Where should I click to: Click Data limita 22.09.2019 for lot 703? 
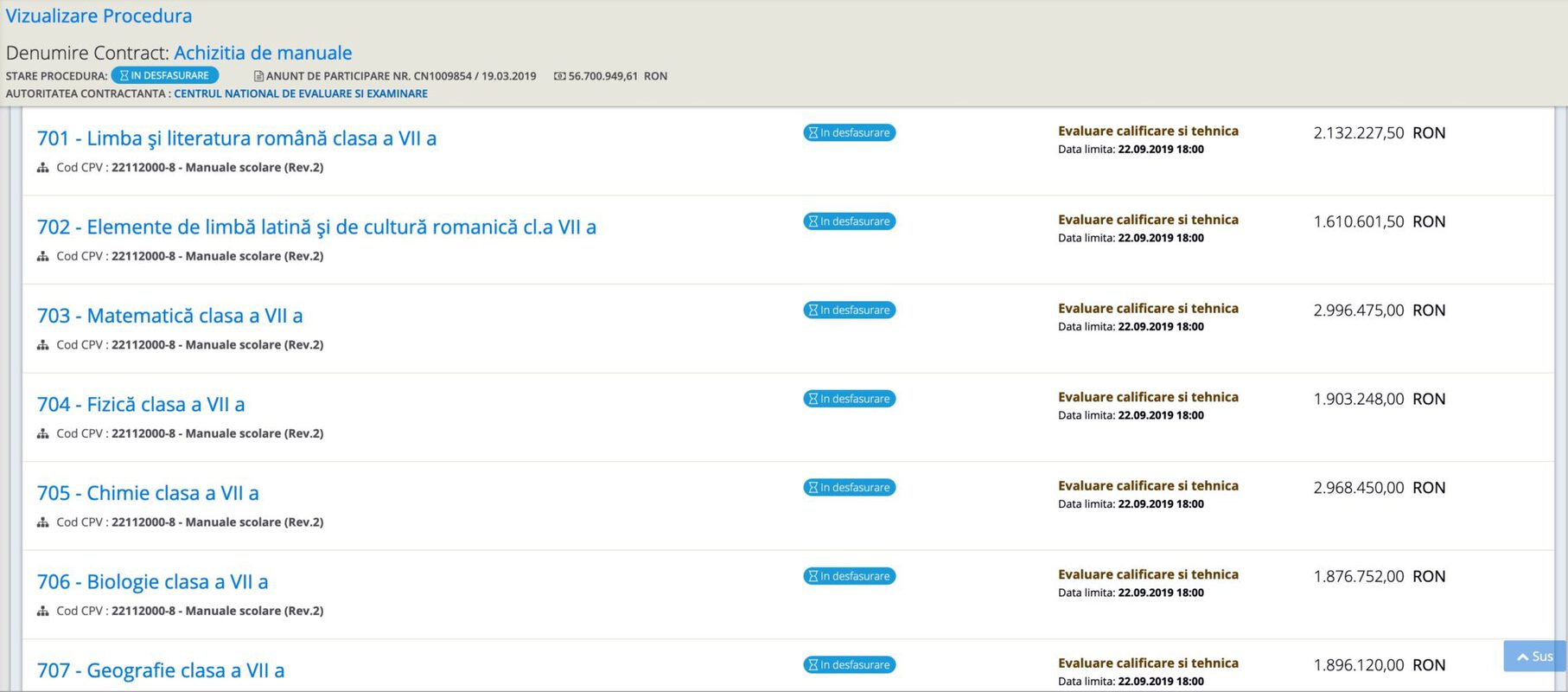pos(1131,327)
